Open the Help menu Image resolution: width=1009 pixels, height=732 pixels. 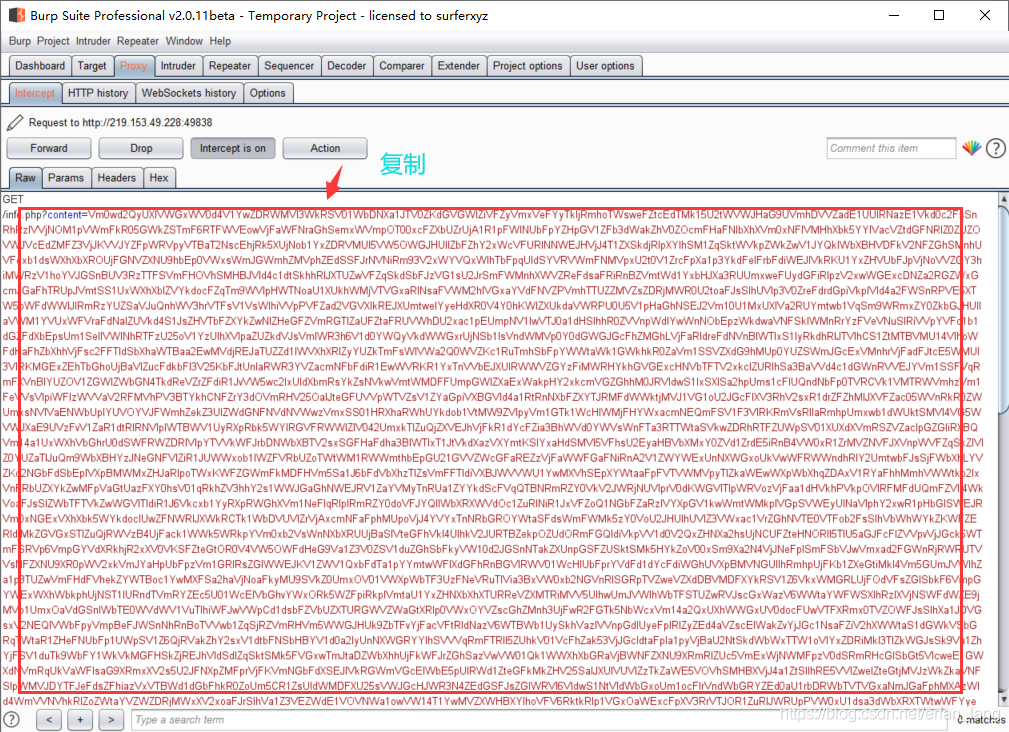(220, 41)
